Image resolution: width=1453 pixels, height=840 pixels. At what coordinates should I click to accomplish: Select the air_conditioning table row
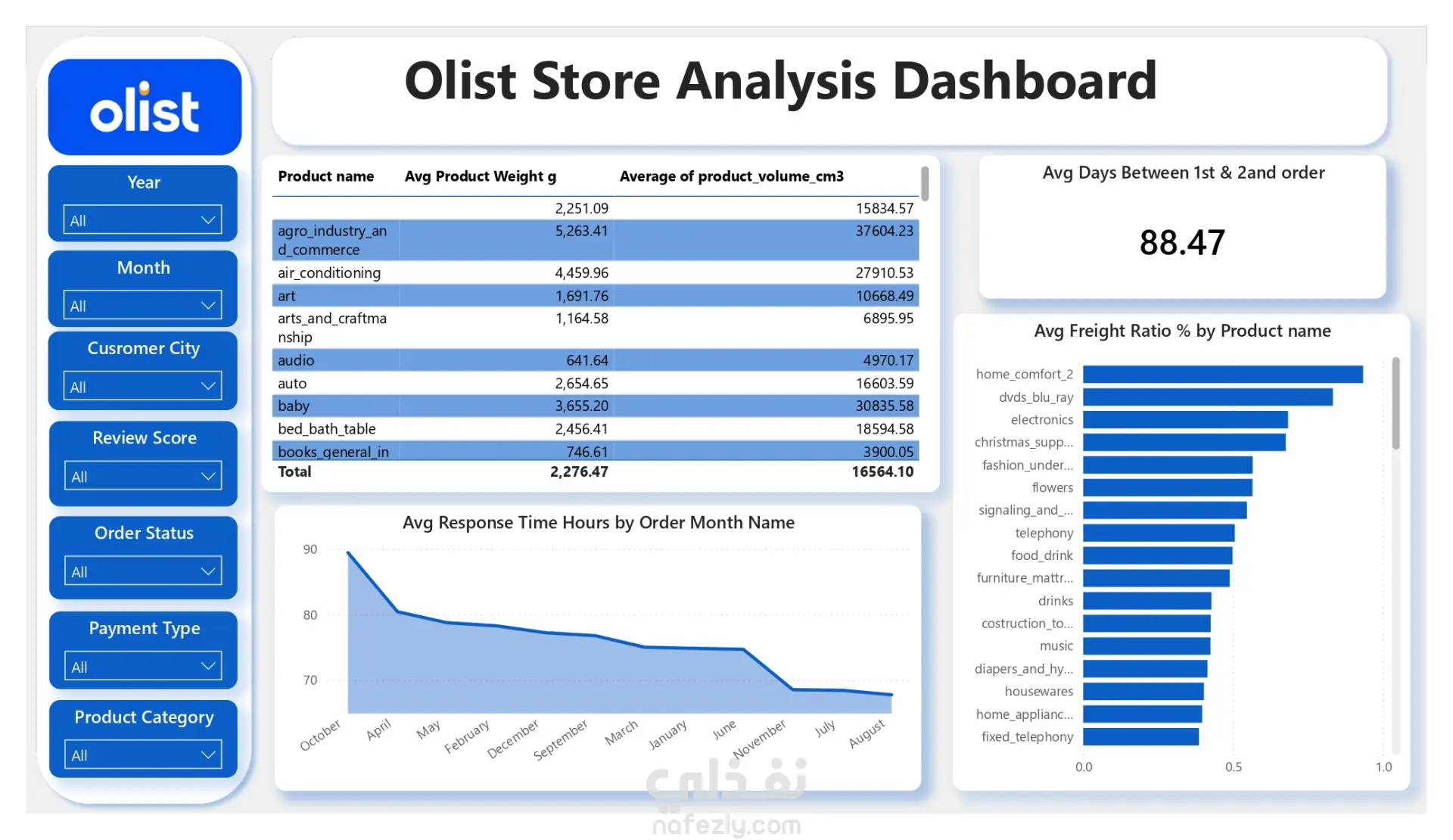click(329, 272)
